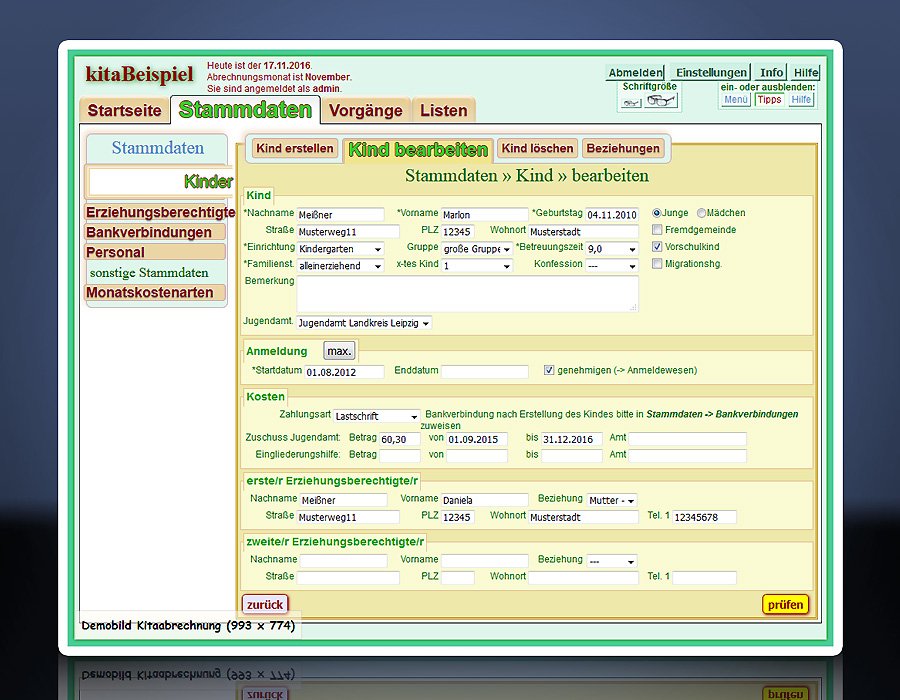Click the Kind Wohnort field Musterstadt

click(583, 232)
